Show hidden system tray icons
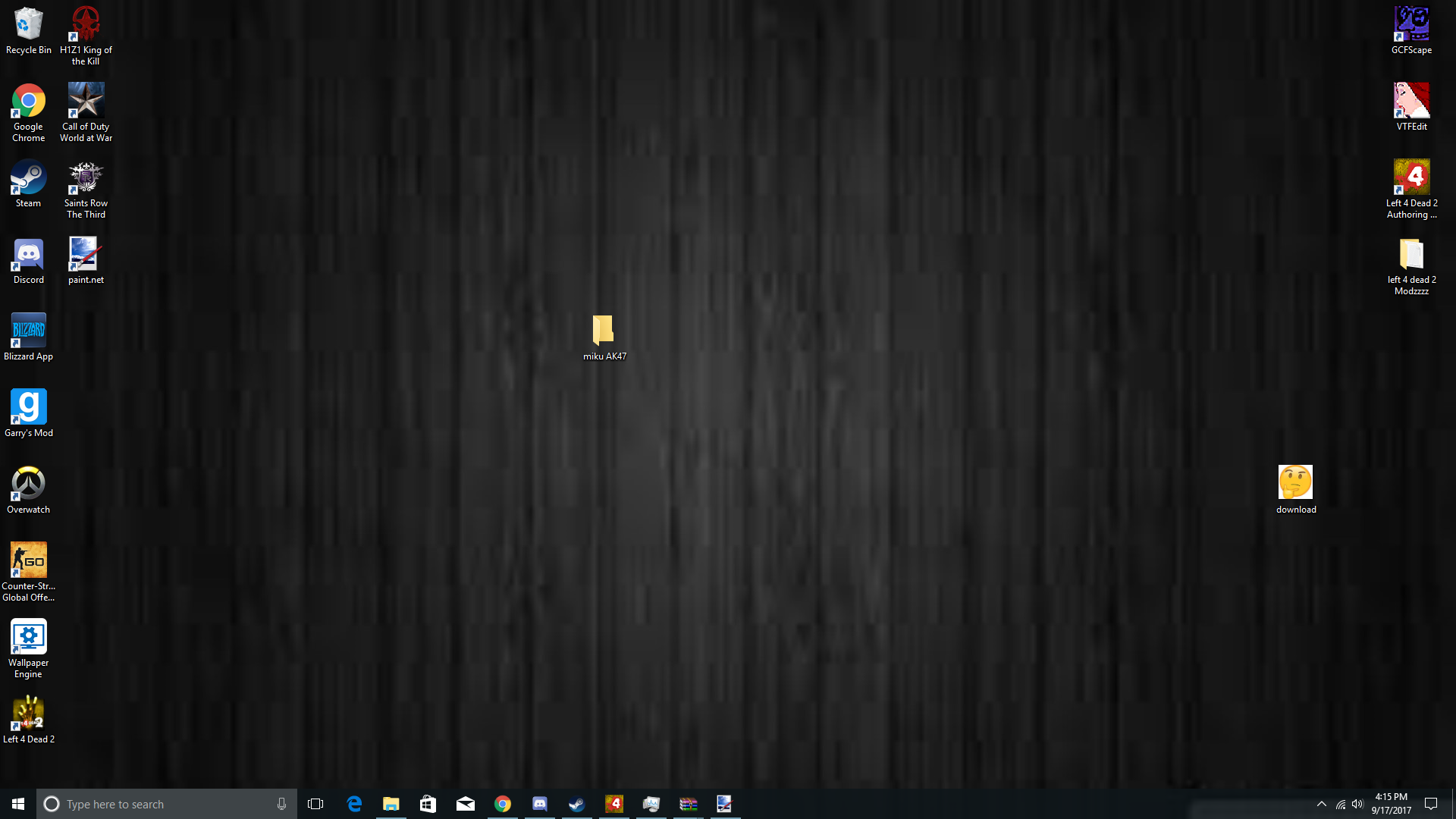This screenshot has width=1456, height=819. pos(1321,804)
